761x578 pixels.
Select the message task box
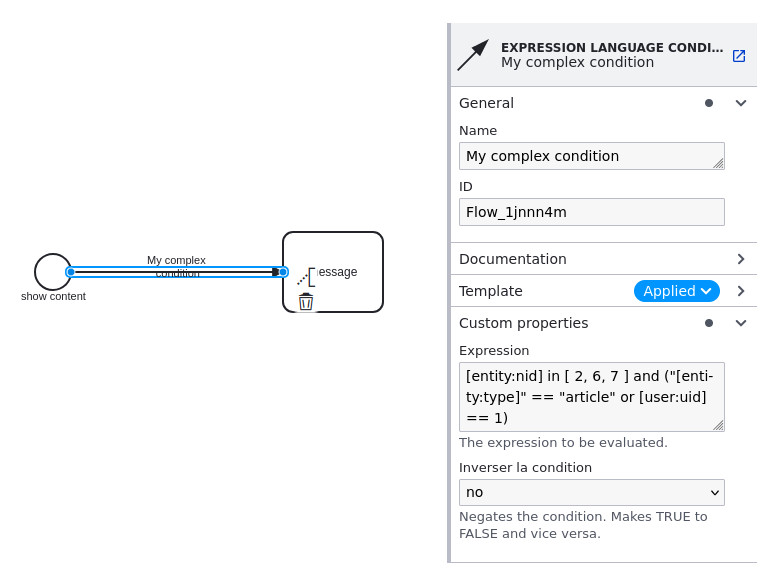[x=333, y=272]
